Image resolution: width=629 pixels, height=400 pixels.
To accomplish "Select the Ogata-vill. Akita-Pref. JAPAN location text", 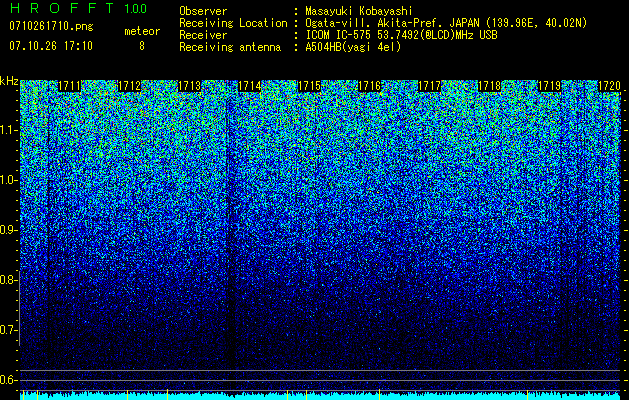I will pyautogui.click(x=446, y=23).
